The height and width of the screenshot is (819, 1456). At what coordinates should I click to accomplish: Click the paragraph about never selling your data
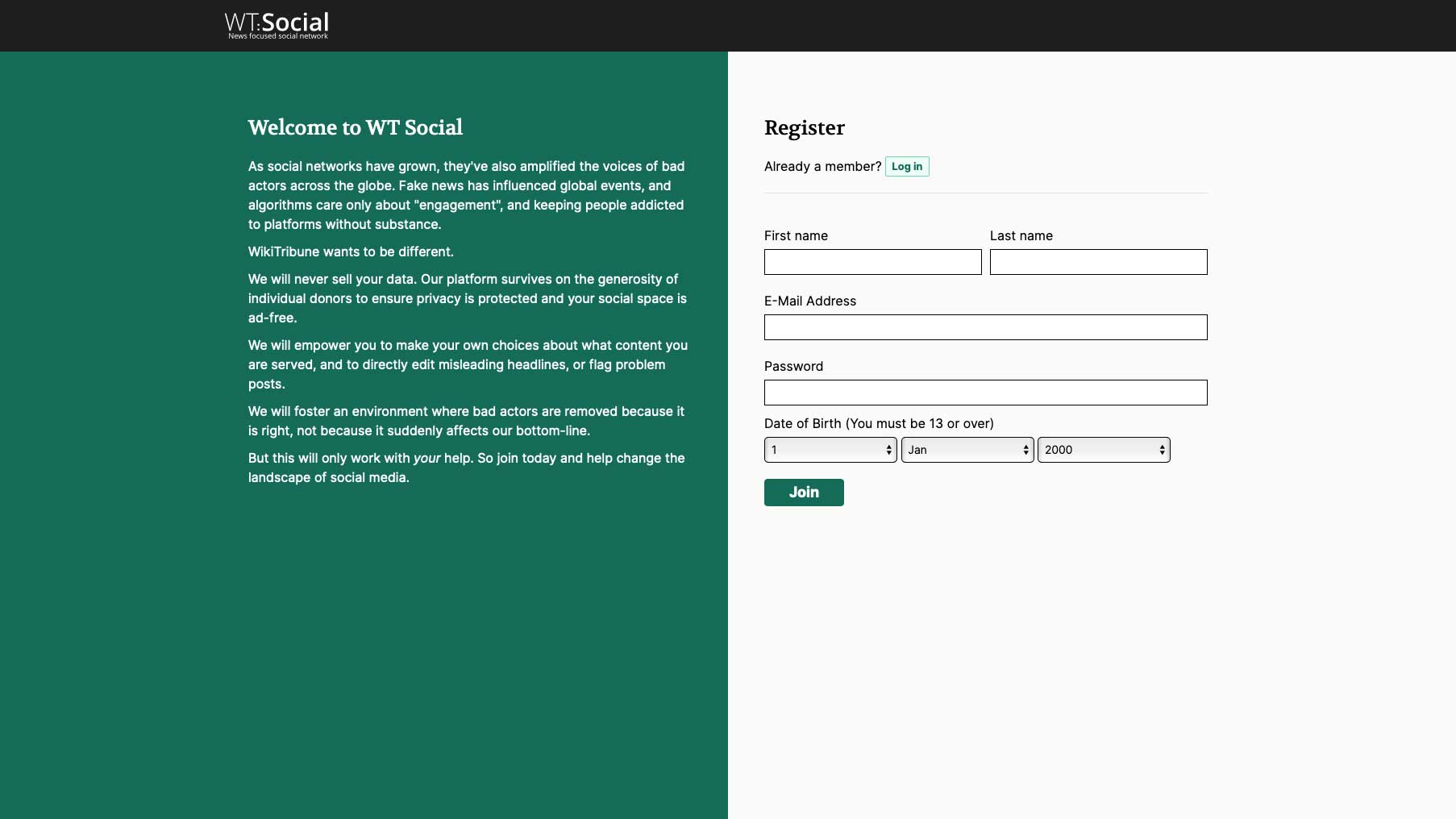(467, 299)
